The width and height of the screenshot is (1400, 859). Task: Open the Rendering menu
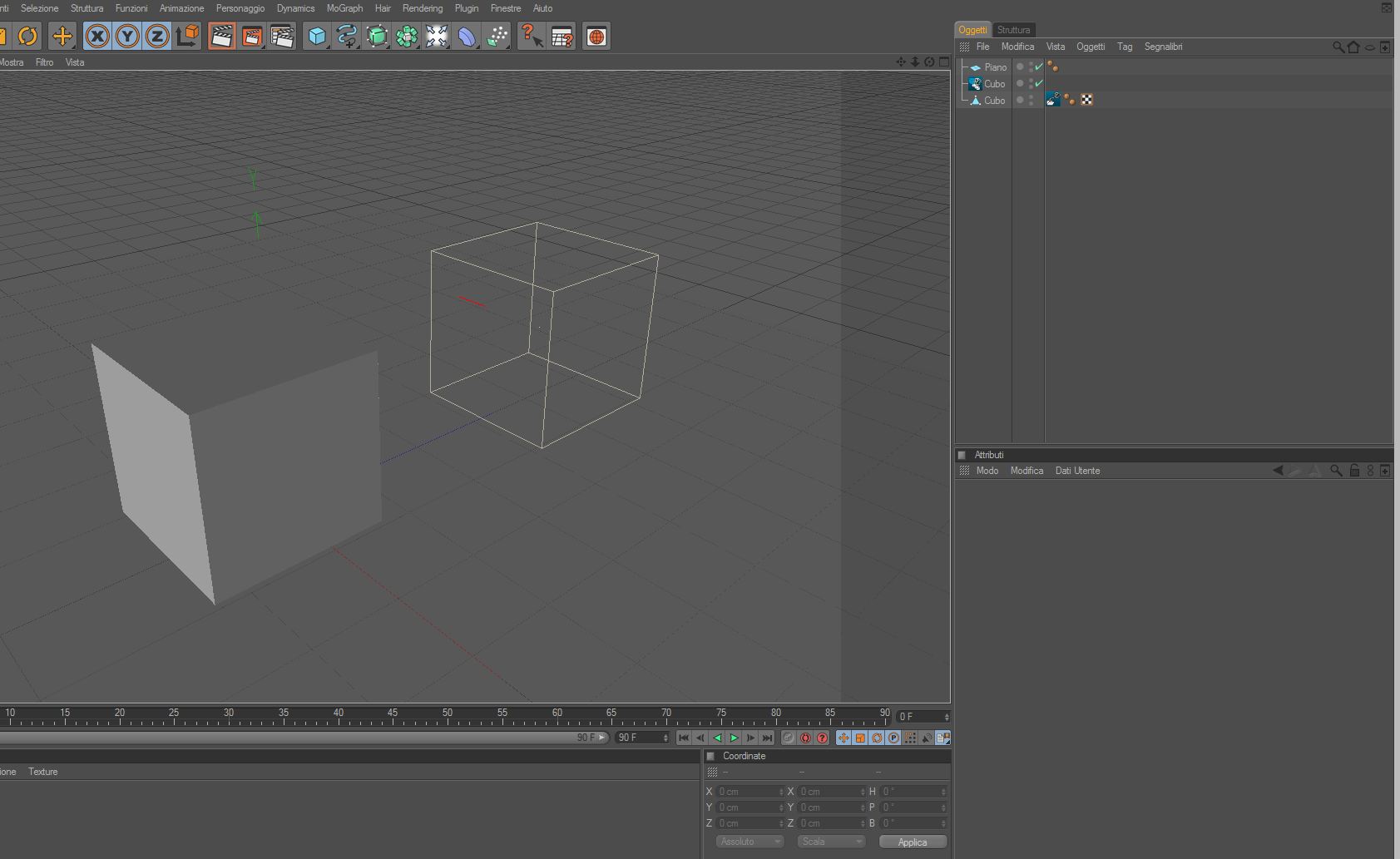(x=423, y=8)
